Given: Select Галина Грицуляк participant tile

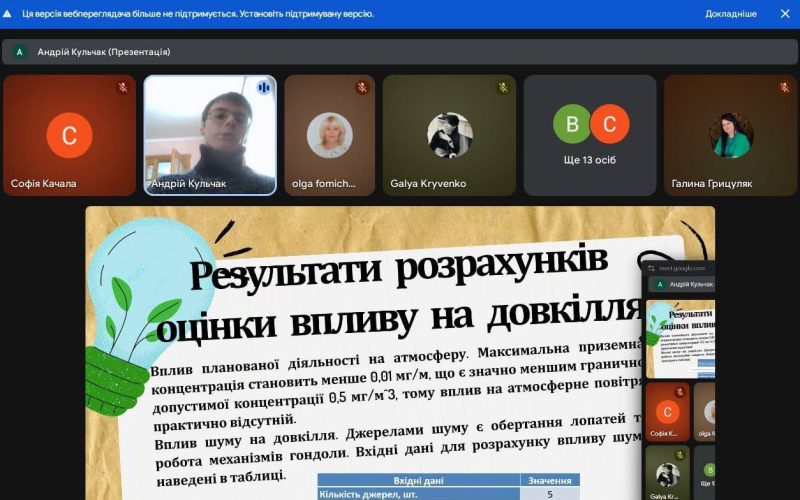Looking at the screenshot, I should coord(730,135).
